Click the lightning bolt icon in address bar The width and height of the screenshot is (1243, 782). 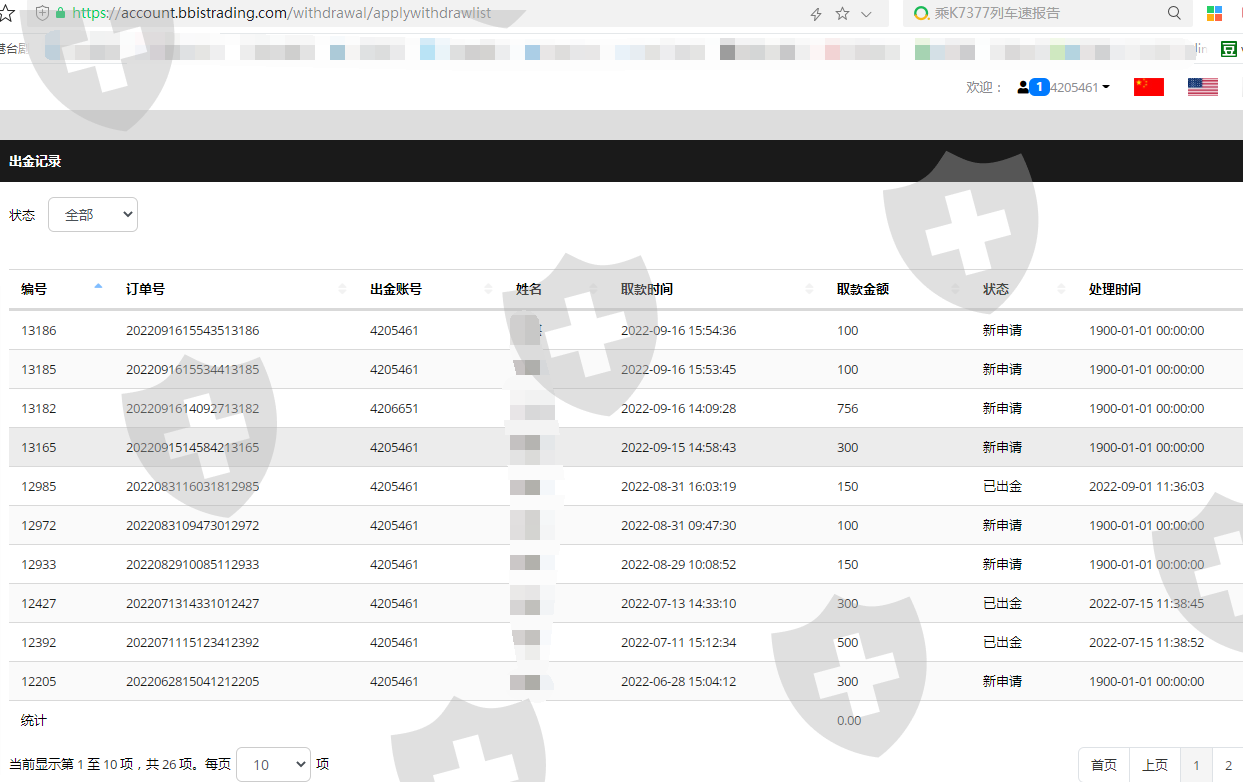point(816,14)
